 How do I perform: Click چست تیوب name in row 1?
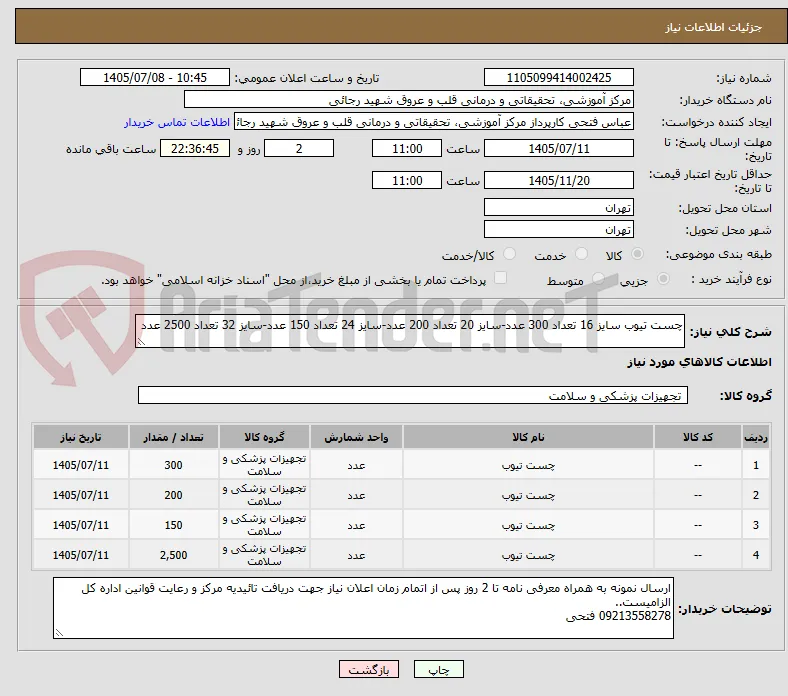(528, 466)
